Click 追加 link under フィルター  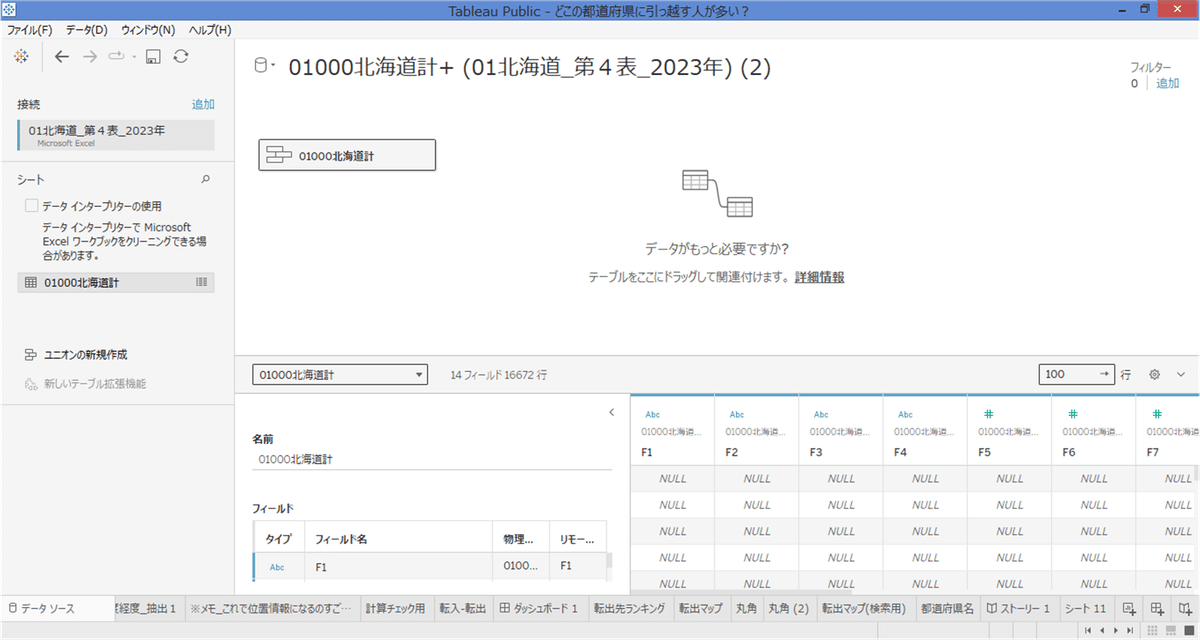[1168, 84]
